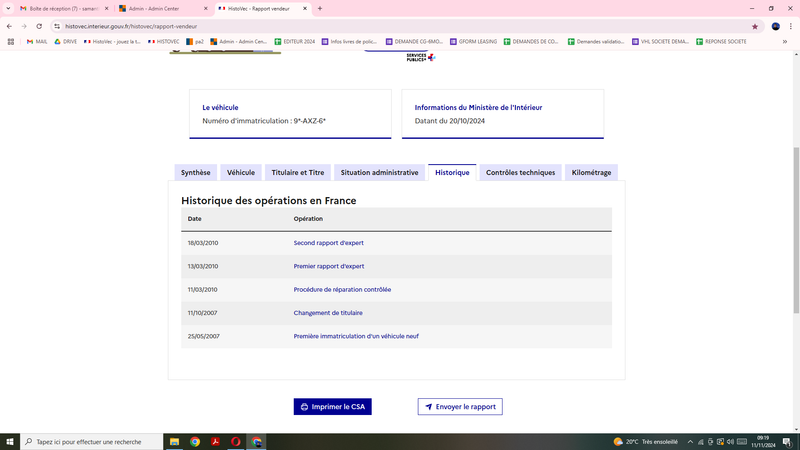Open the Situation administrative tab

point(379,172)
